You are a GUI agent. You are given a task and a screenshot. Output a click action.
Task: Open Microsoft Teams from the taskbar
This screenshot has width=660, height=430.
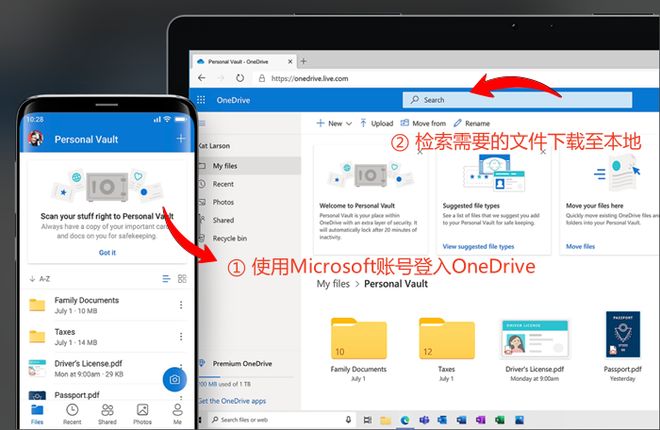[x=424, y=419]
